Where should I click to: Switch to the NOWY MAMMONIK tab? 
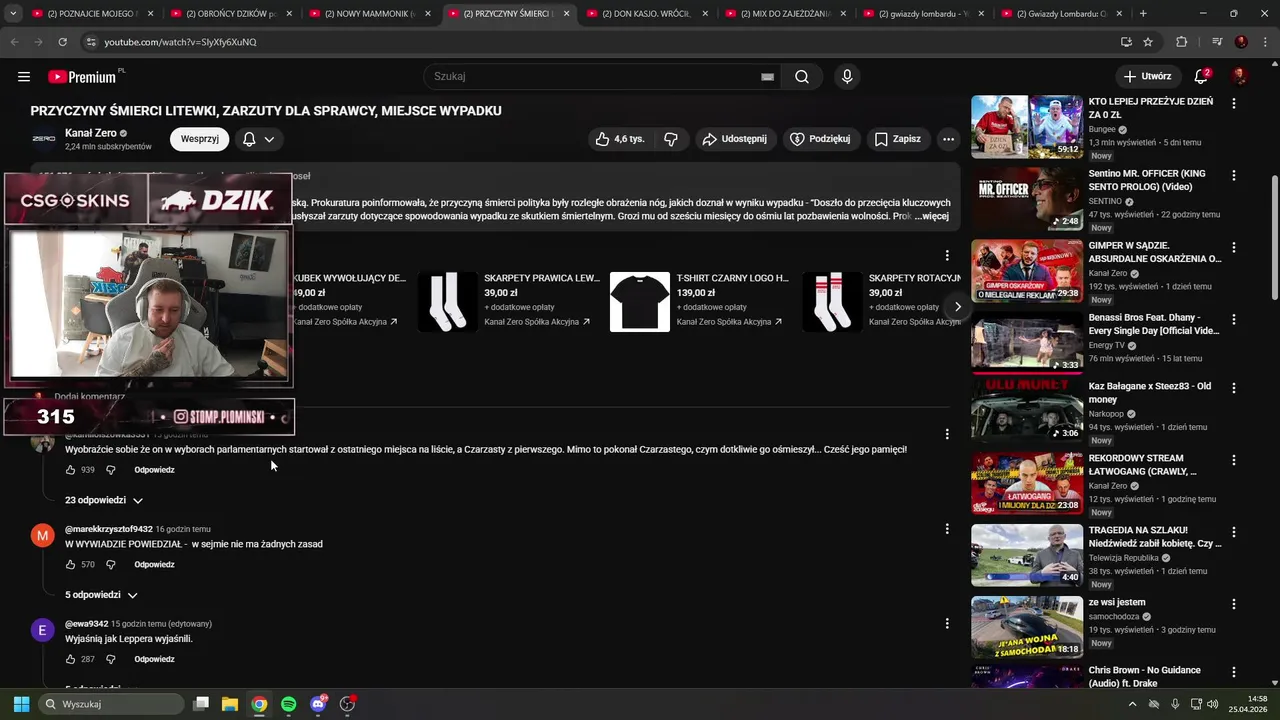[x=369, y=14]
